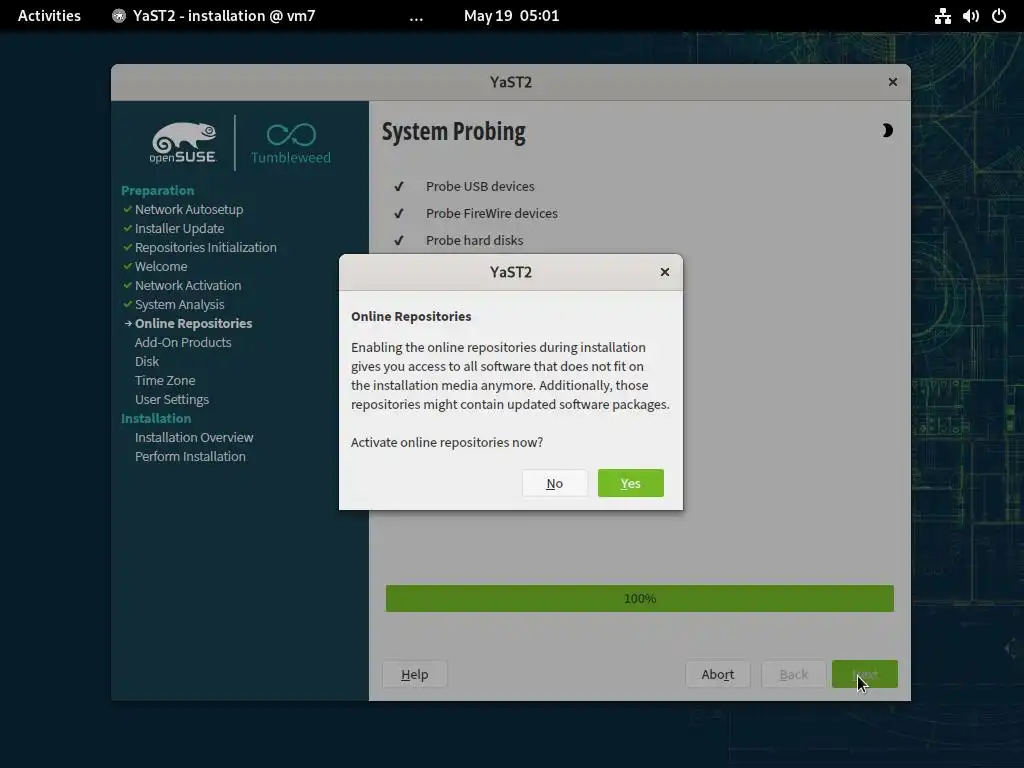This screenshot has width=1024, height=768.
Task: Select Welcome step in sidebar
Action: [161, 266]
